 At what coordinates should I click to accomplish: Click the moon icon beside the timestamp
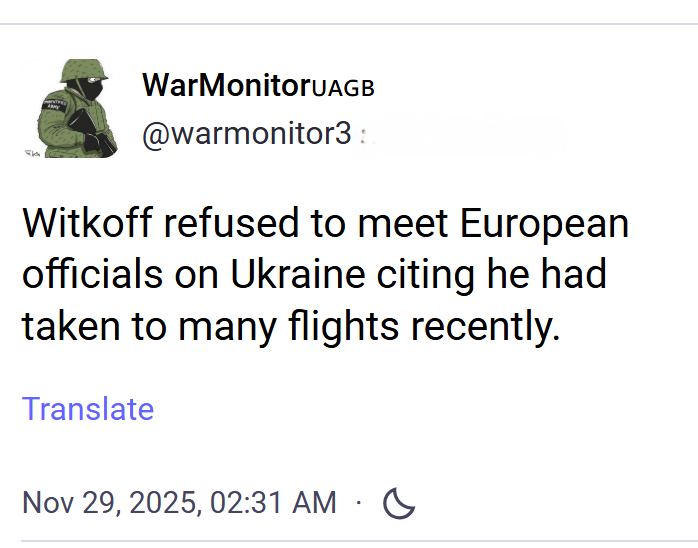click(x=399, y=503)
